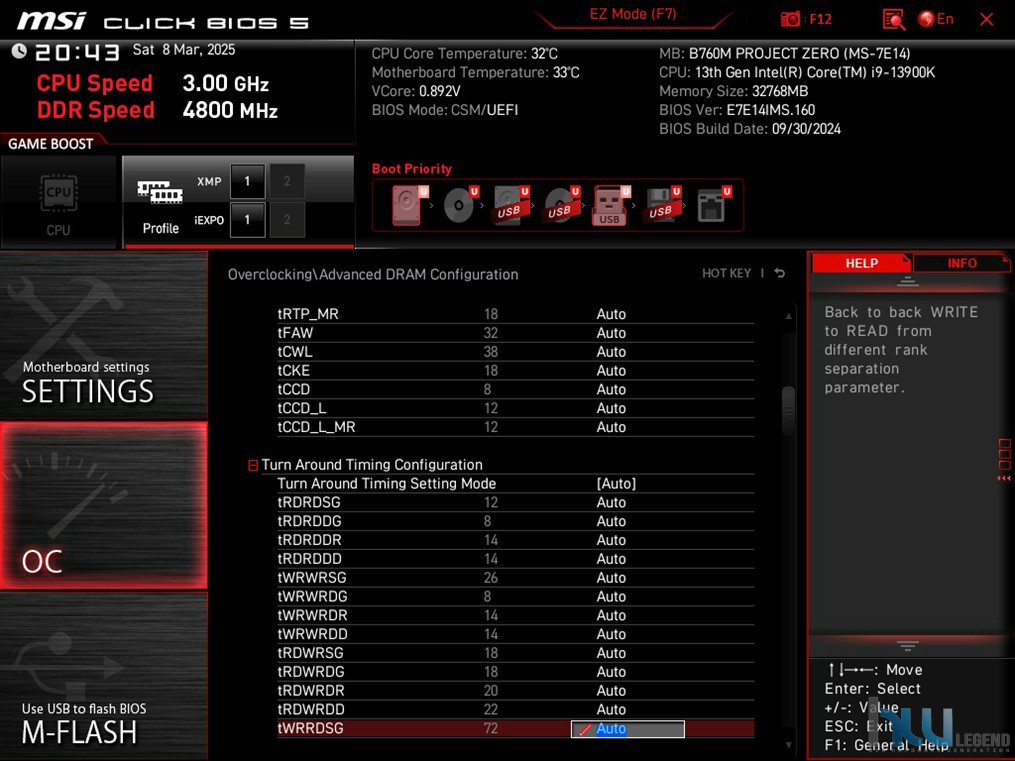This screenshot has height=761, width=1015.
Task: Click the settings list scrollbar thumb
Action: coord(788,410)
